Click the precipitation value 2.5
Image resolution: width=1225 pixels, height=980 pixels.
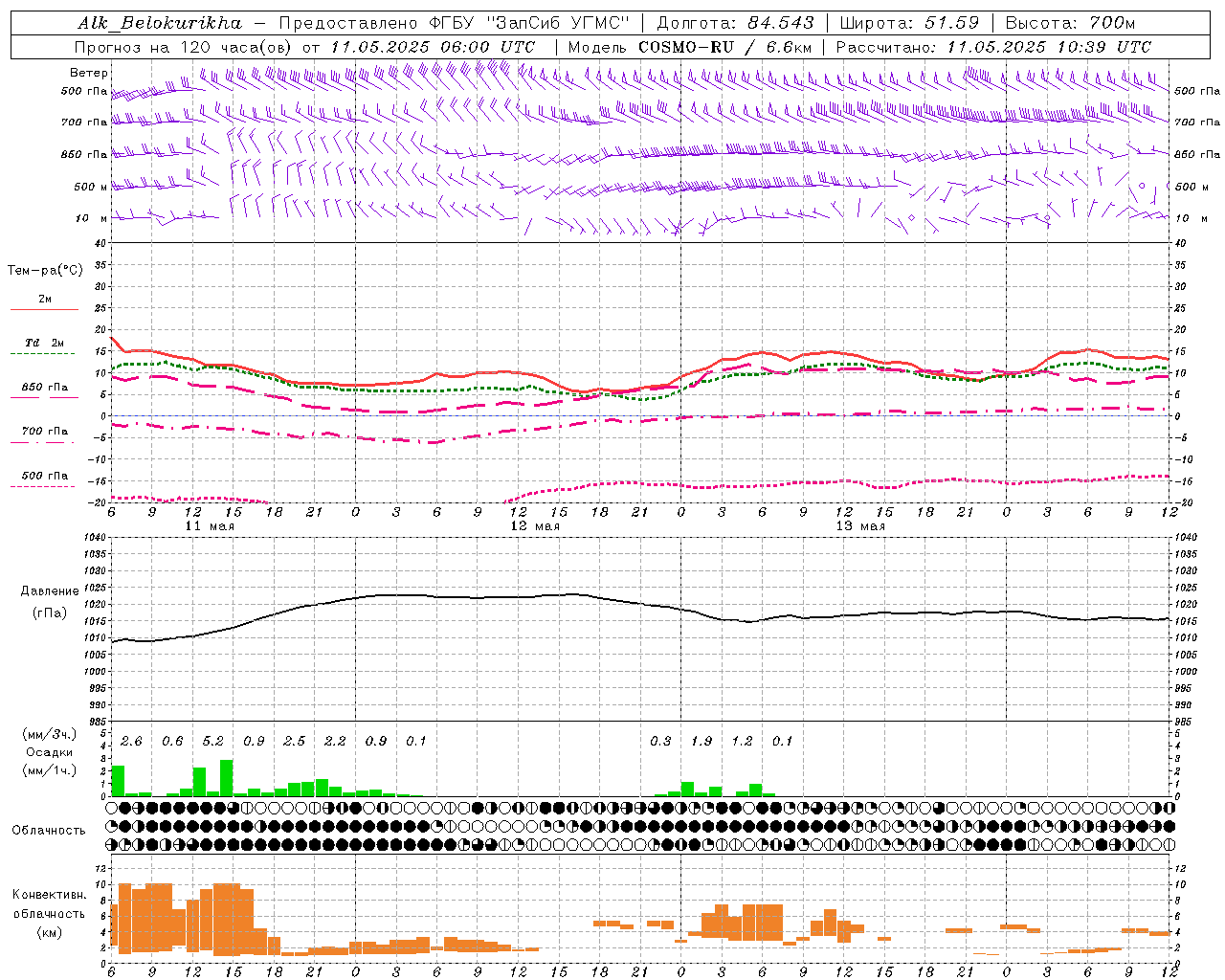pos(294,742)
